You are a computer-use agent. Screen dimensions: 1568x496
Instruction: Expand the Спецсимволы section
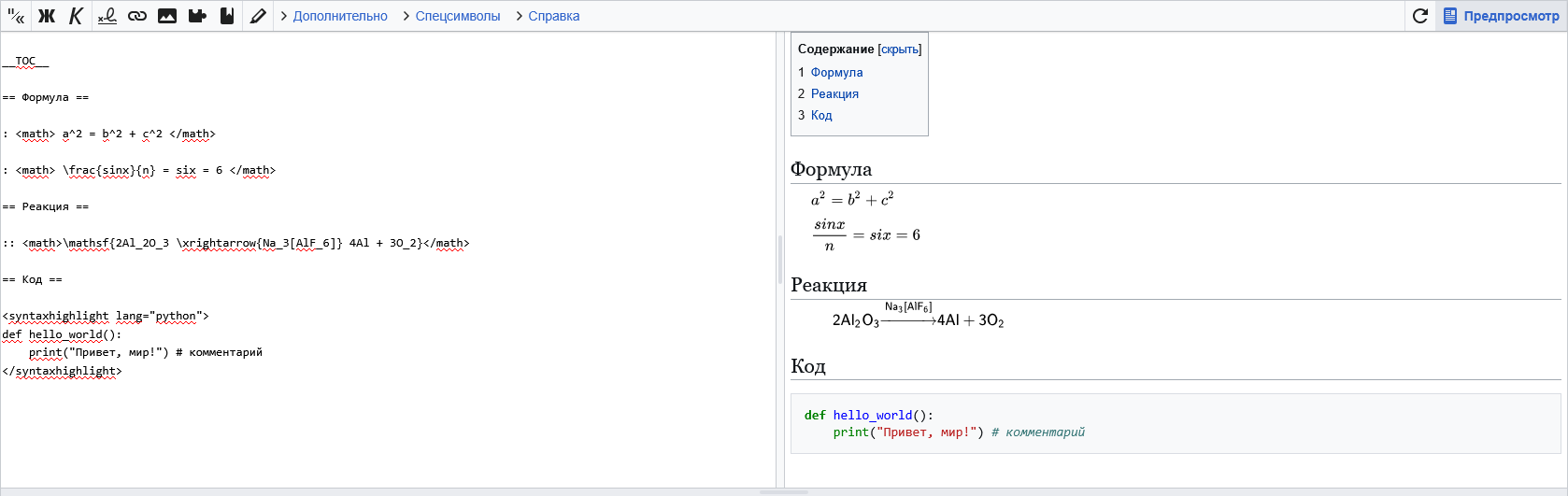(451, 16)
